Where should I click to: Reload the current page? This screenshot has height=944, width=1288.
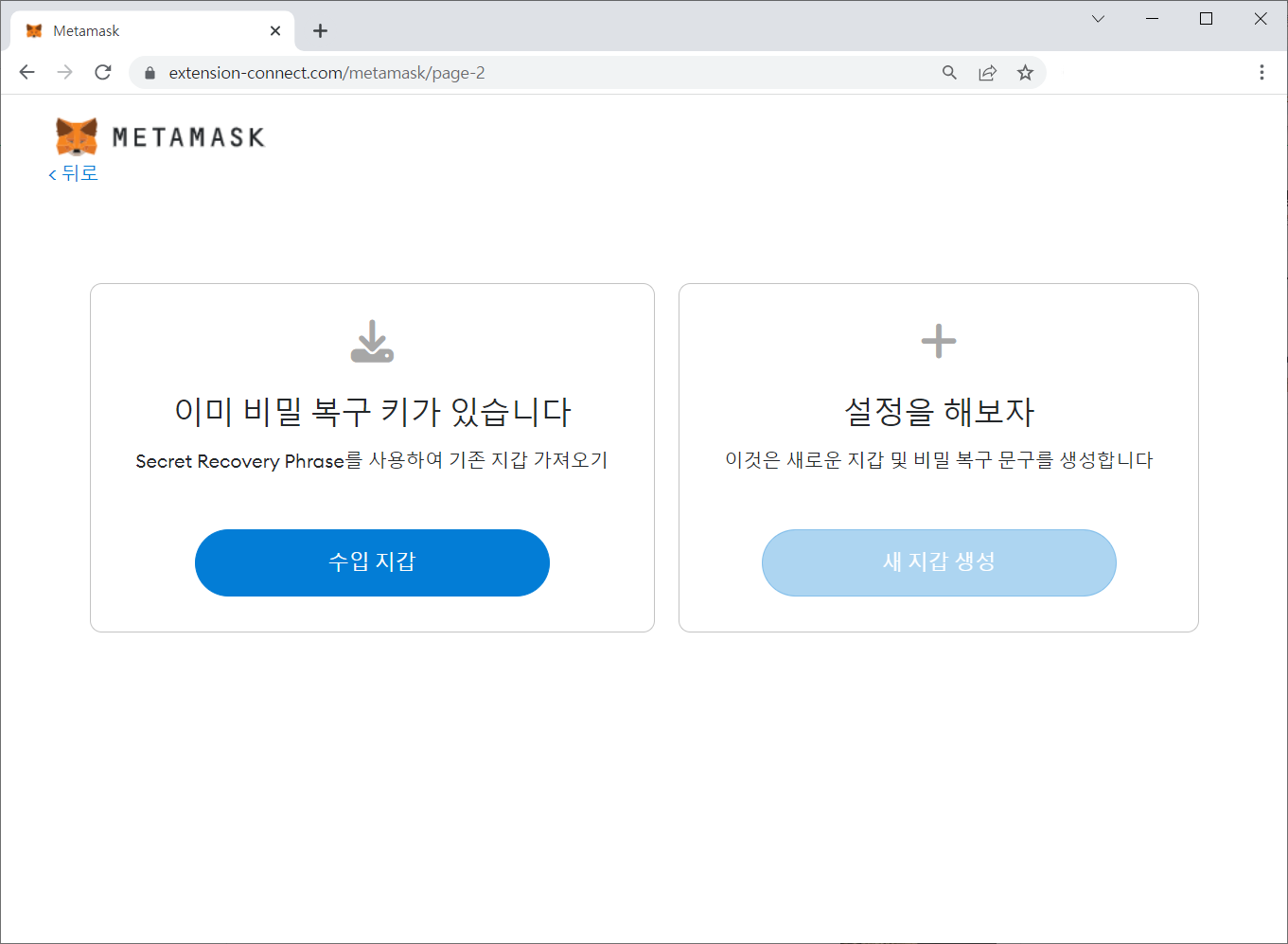[103, 73]
